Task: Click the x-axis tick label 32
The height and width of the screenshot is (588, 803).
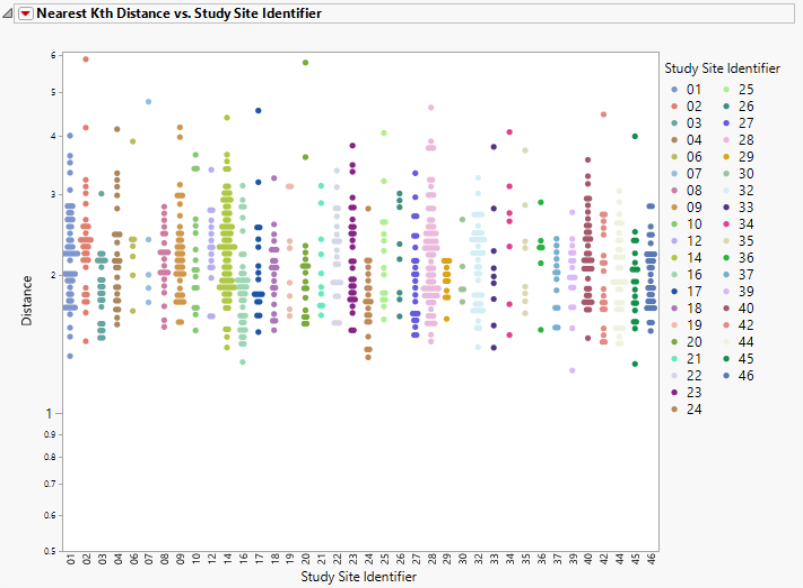Action: (478, 559)
